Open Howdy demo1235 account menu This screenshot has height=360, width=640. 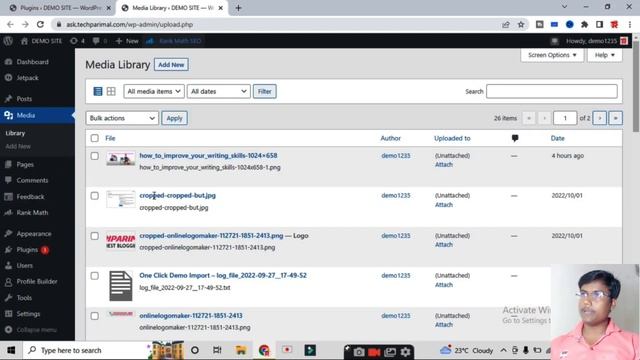(x=596, y=41)
